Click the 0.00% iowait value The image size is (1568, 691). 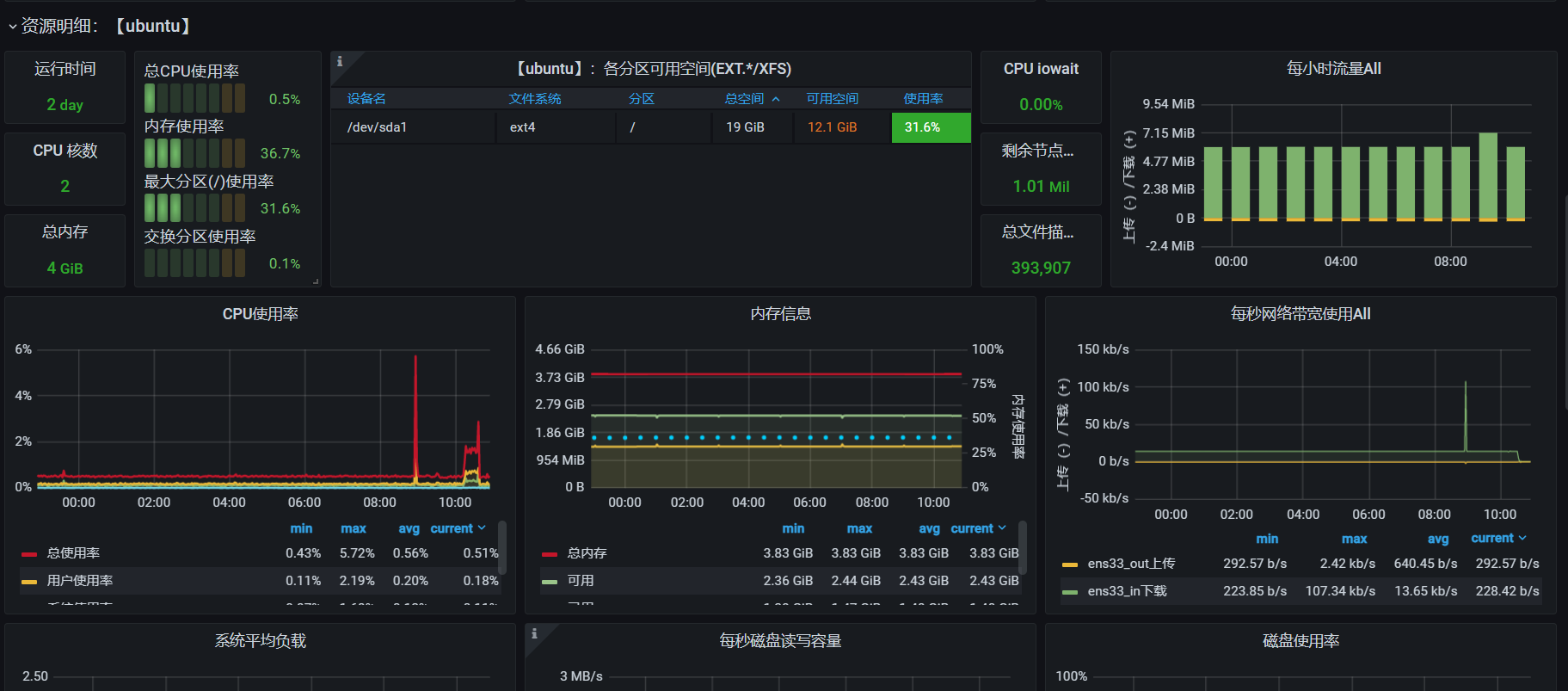pos(1041,105)
